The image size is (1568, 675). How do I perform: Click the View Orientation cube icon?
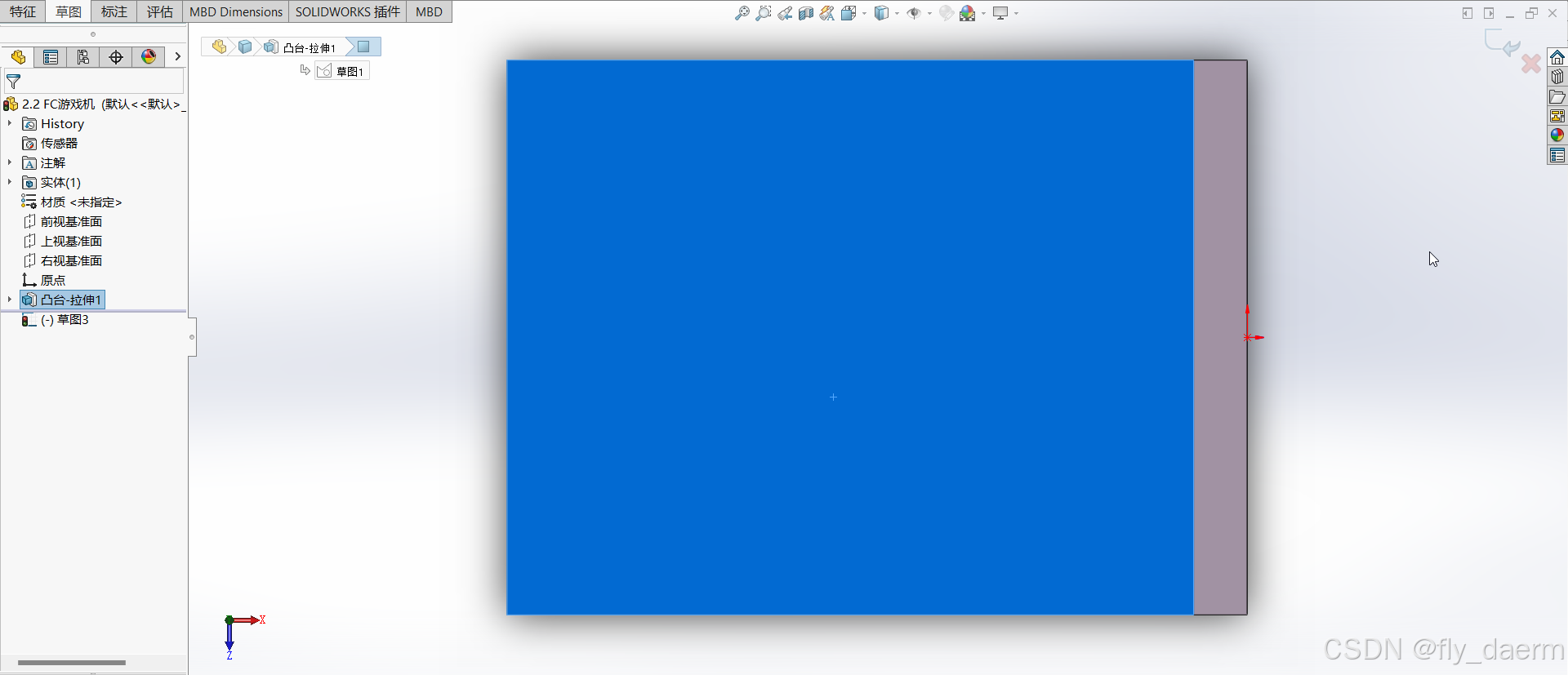[849, 13]
